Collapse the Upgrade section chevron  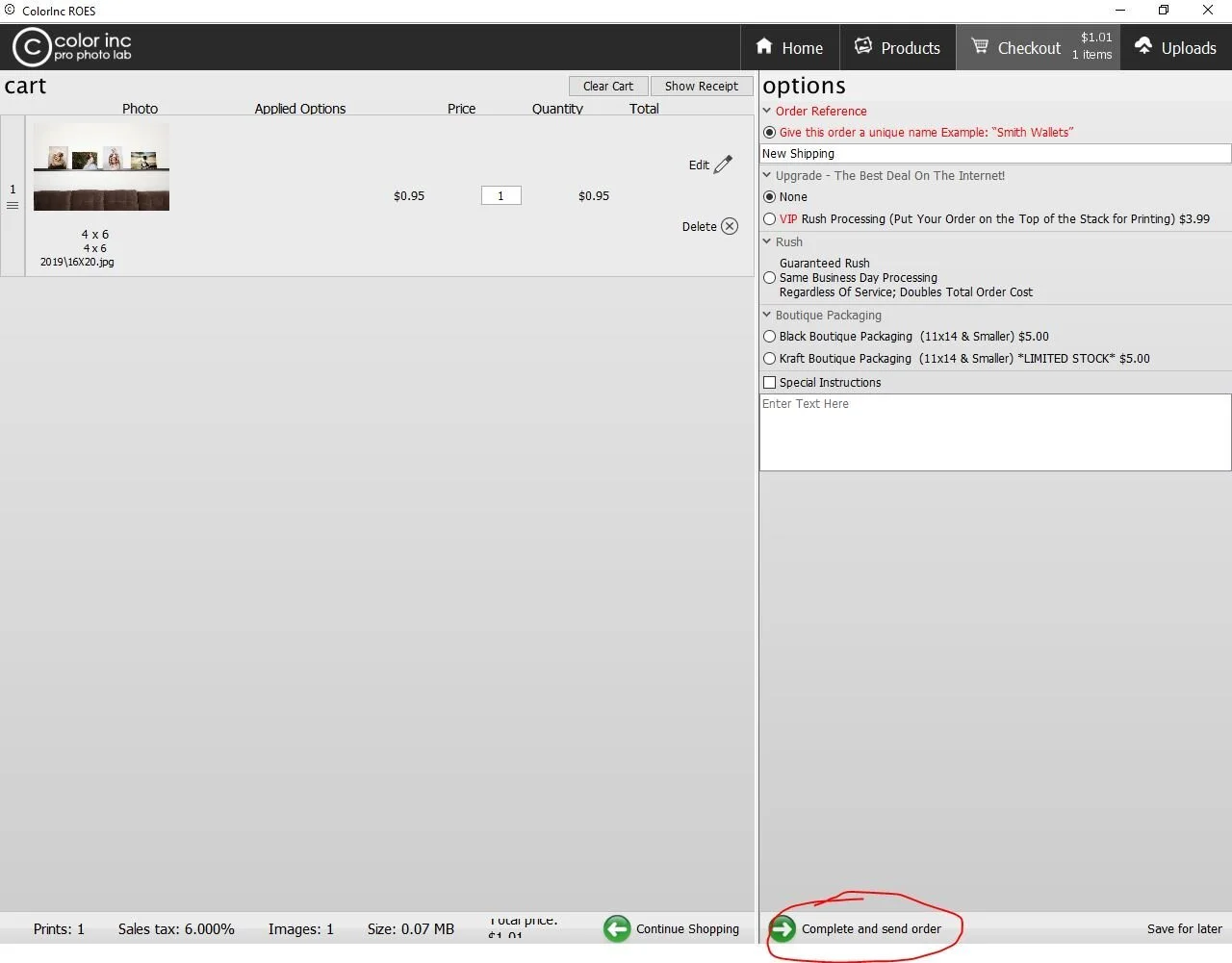pos(767,175)
